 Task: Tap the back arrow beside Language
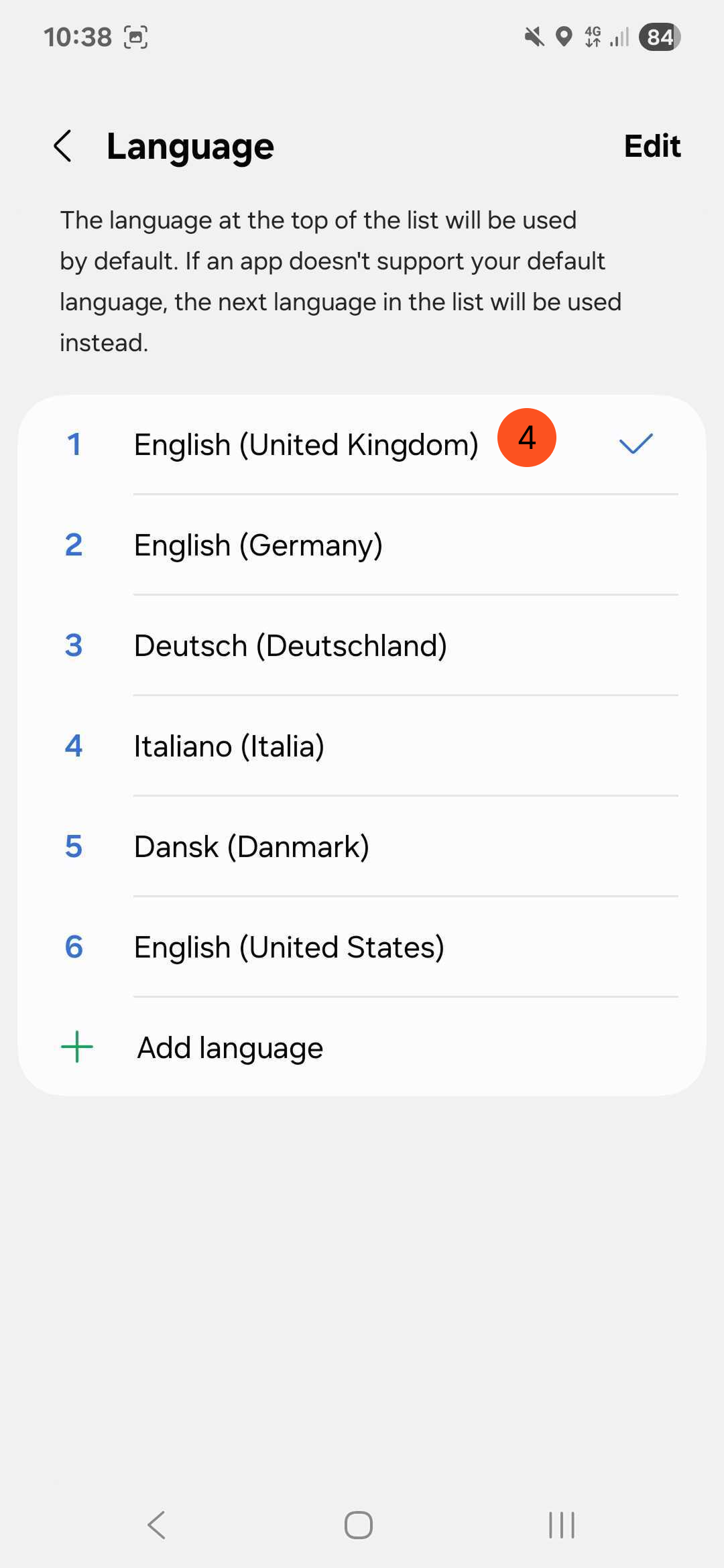63,146
